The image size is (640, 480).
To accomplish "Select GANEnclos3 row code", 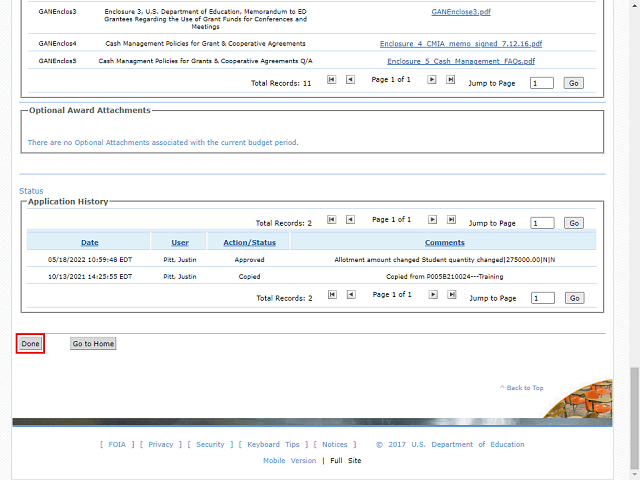I will pos(58,12).
